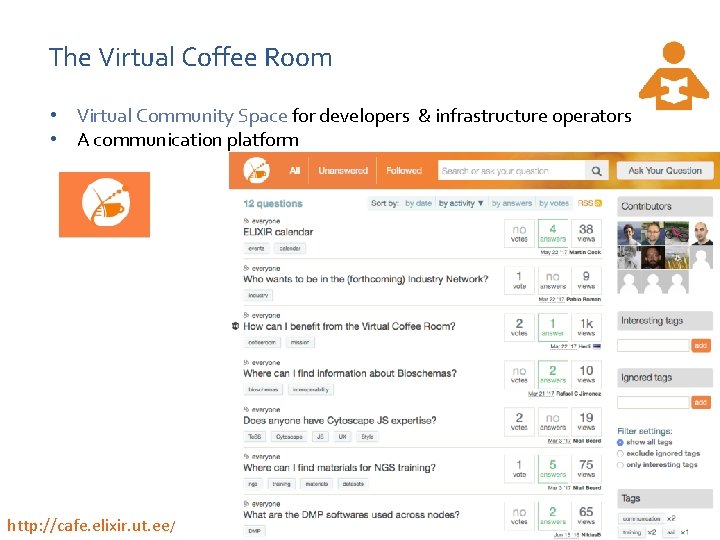Sort questions by votes
This screenshot has height=540, width=720.
pos(554,203)
